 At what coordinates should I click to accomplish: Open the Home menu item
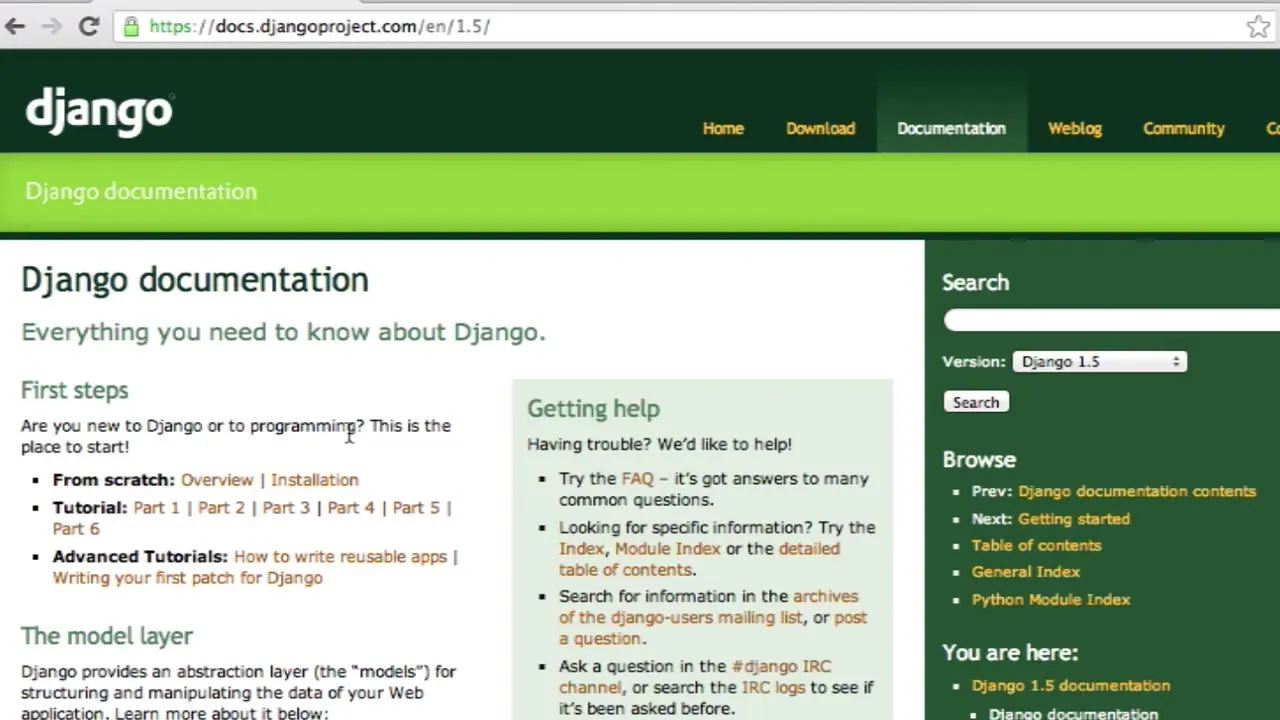[x=723, y=128]
